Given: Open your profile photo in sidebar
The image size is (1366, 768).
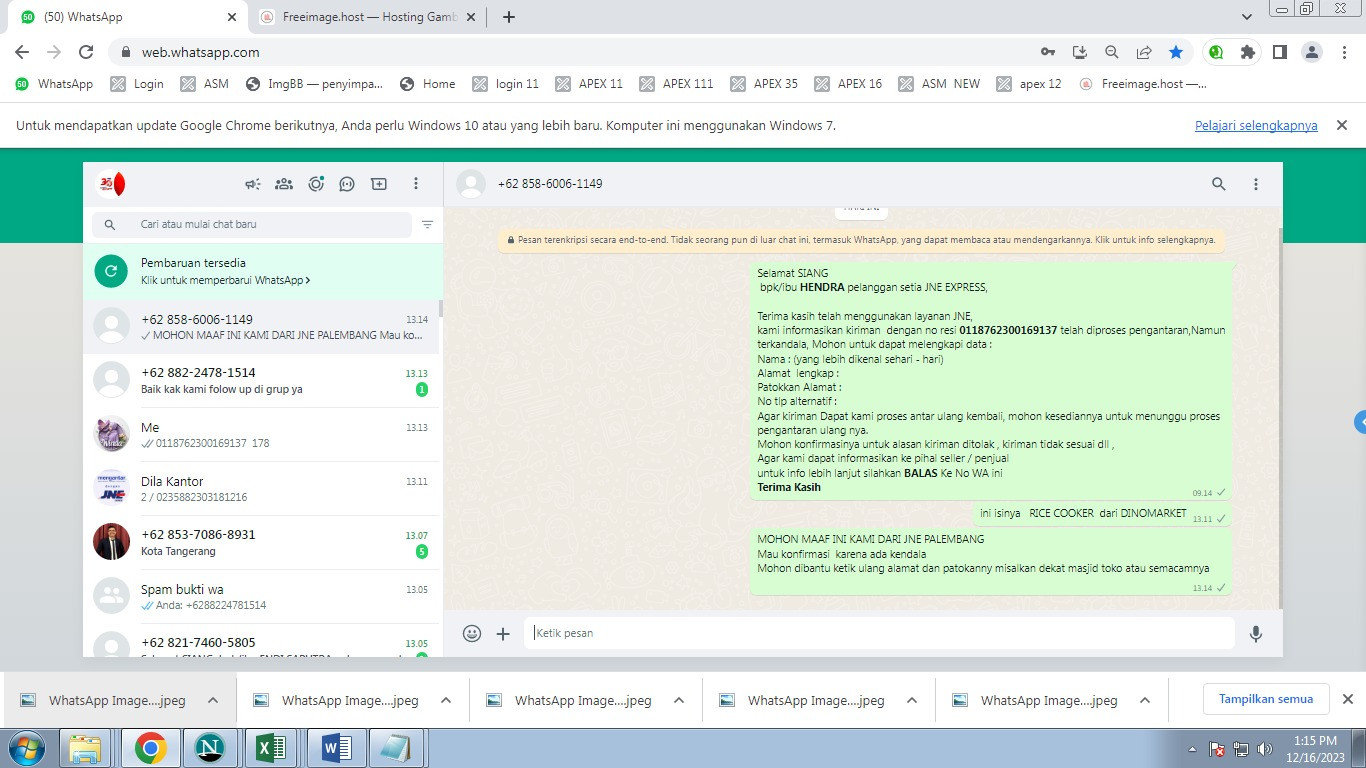Looking at the screenshot, I should click(111, 184).
